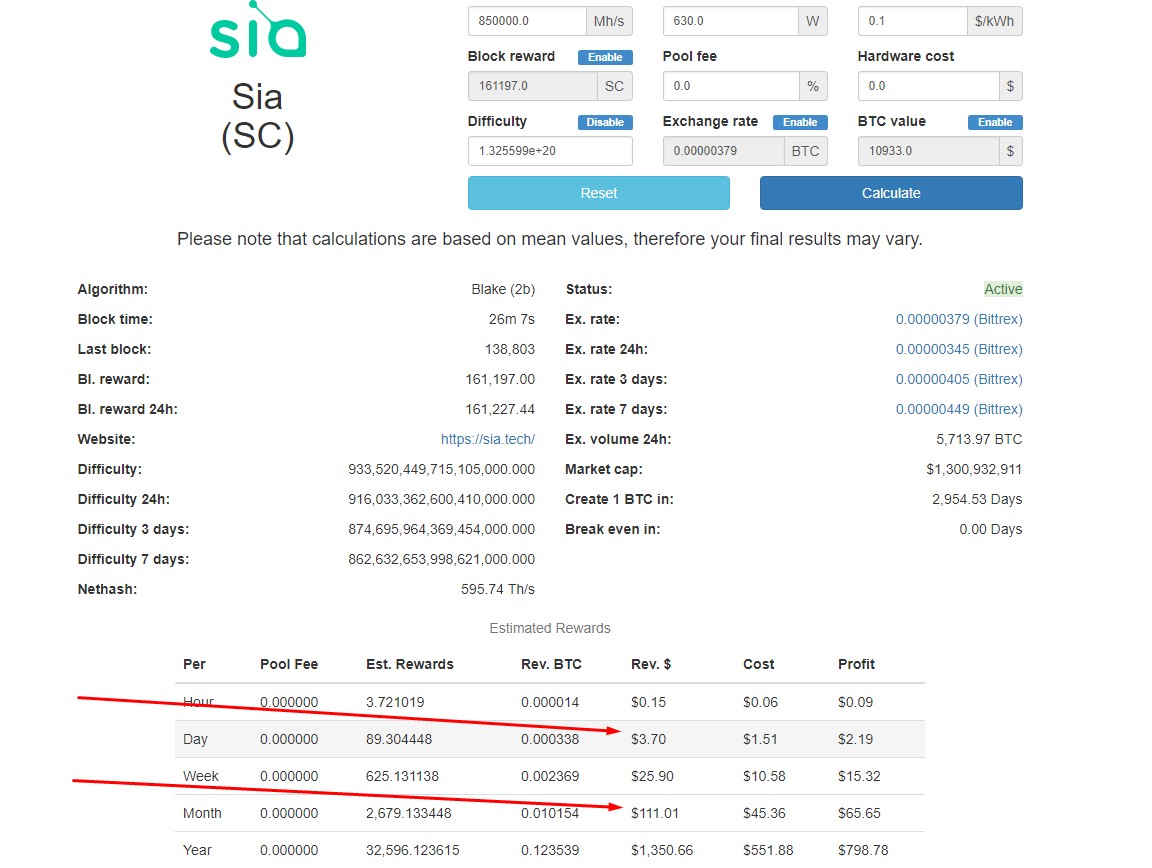Click the BTC value input 10933.0

tap(929, 151)
